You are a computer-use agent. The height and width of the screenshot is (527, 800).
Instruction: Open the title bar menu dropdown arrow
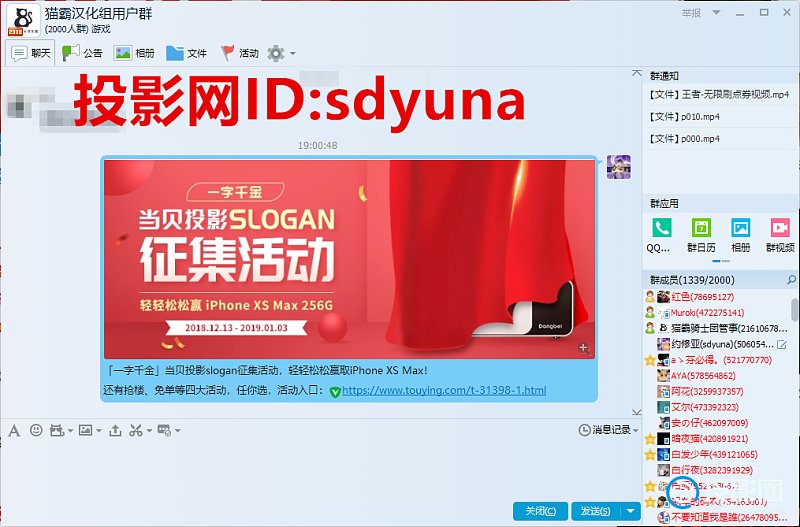pos(716,13)
